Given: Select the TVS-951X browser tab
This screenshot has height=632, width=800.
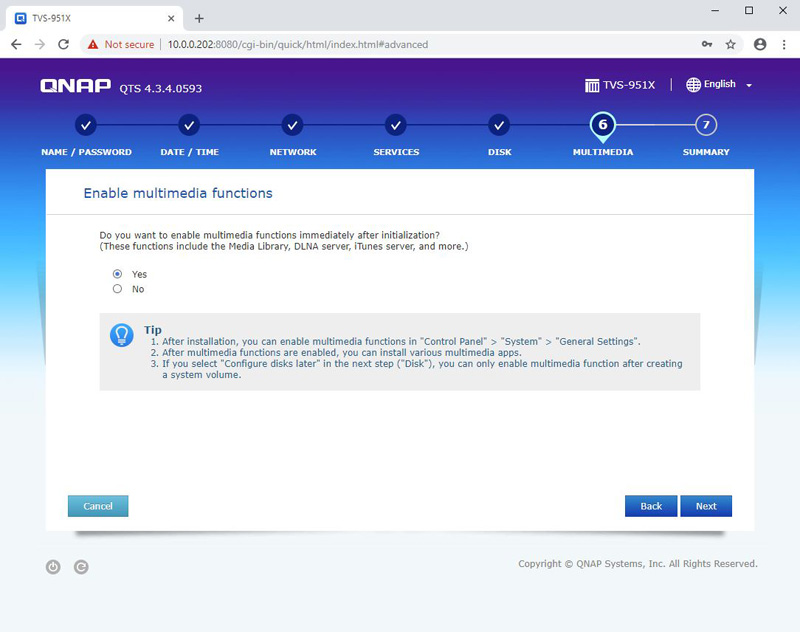Looking at the screenshot, I should [x=94, y=18].
